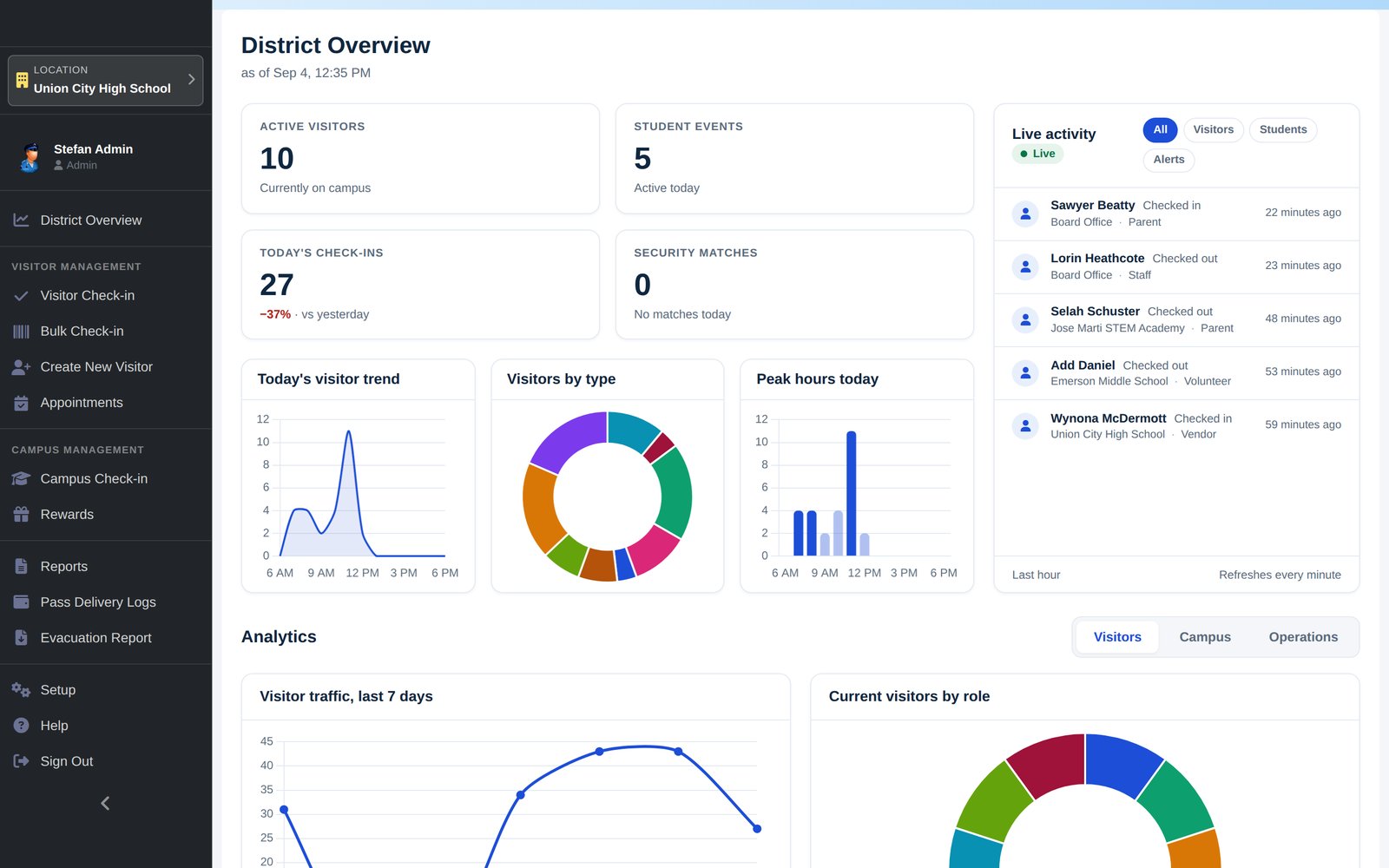Click the Appointments calendar icon
The image size is (1389, 868).
pos(21,403)
